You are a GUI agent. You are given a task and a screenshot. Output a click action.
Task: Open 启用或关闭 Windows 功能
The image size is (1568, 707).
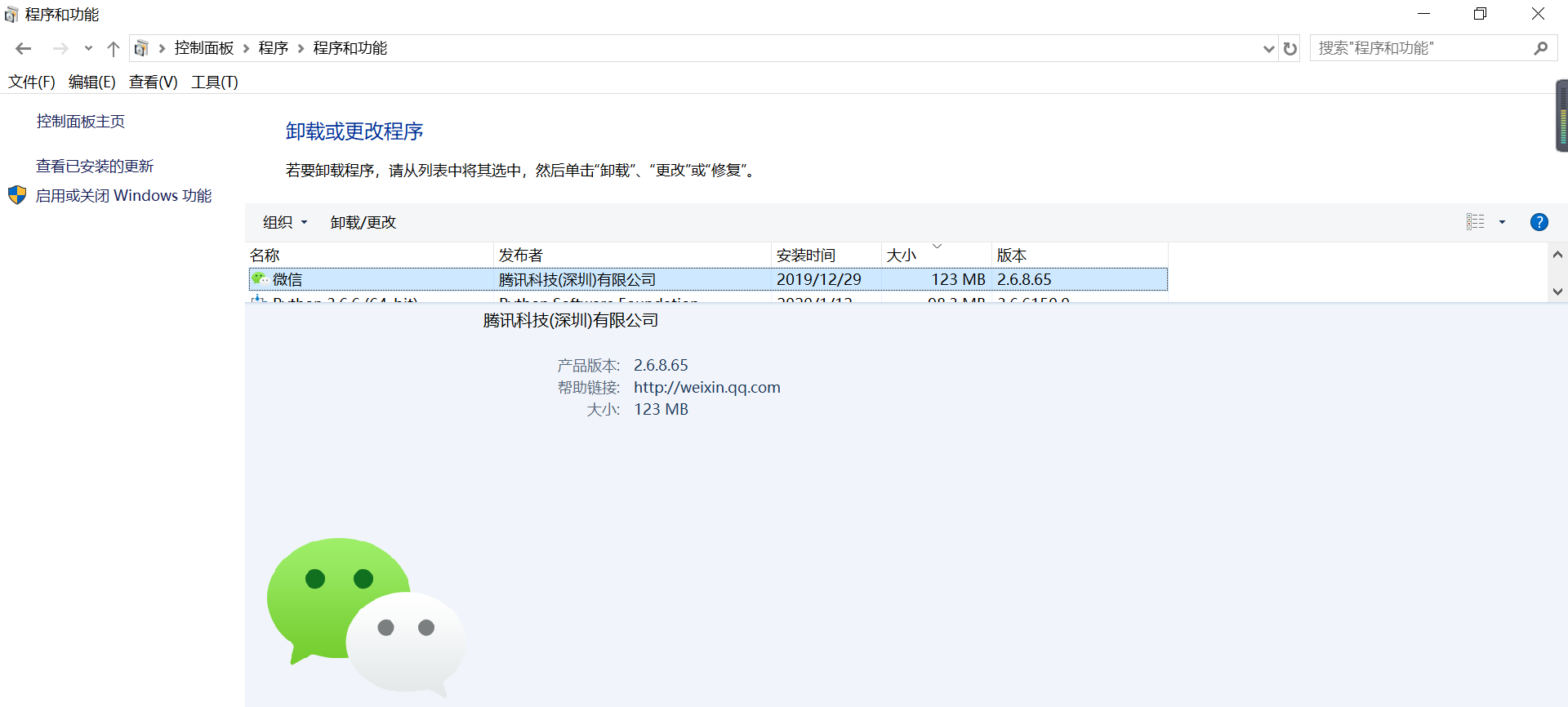[124, 196]
